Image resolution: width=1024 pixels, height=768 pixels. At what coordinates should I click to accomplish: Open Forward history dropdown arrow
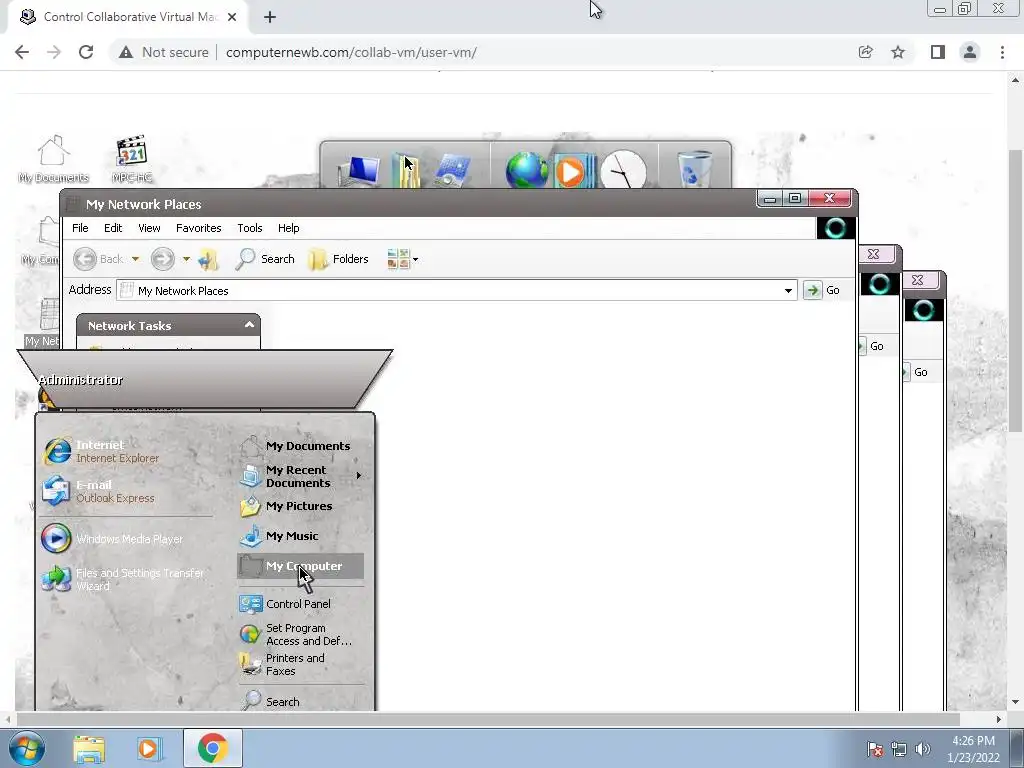point(186,259)
